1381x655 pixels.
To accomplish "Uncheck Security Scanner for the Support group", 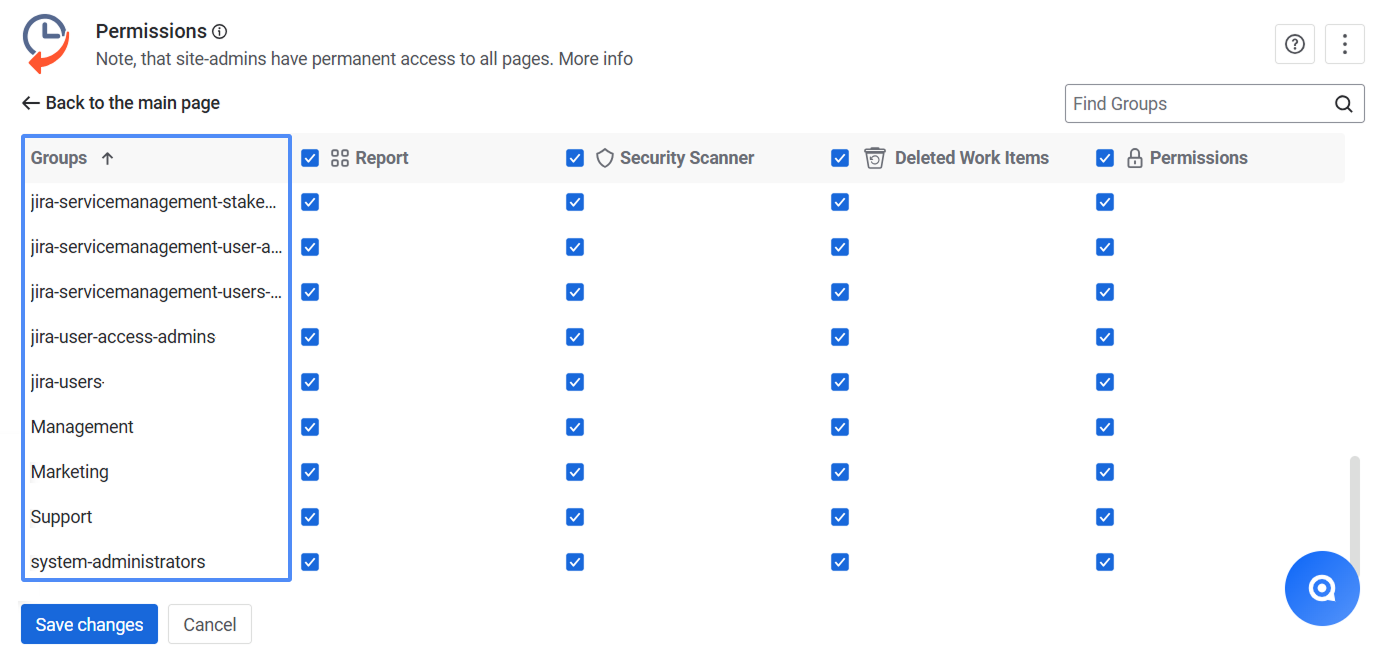I will point(575,517).
